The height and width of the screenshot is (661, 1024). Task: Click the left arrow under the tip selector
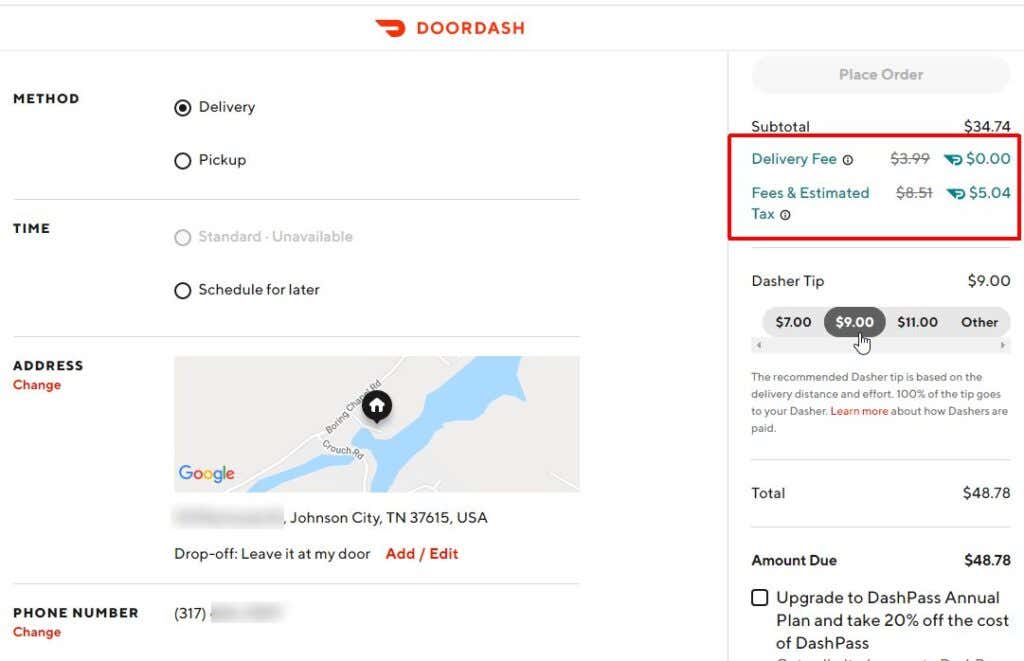[758, 344]
